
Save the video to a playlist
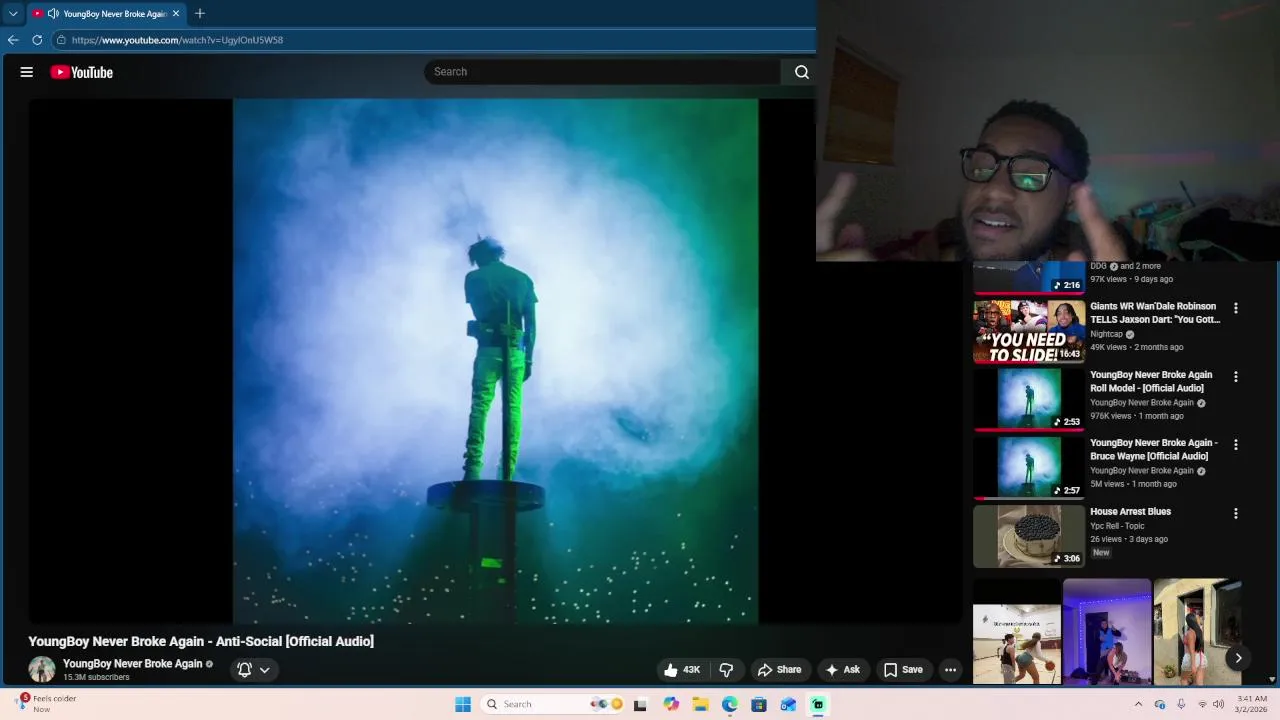coord(903,670)
